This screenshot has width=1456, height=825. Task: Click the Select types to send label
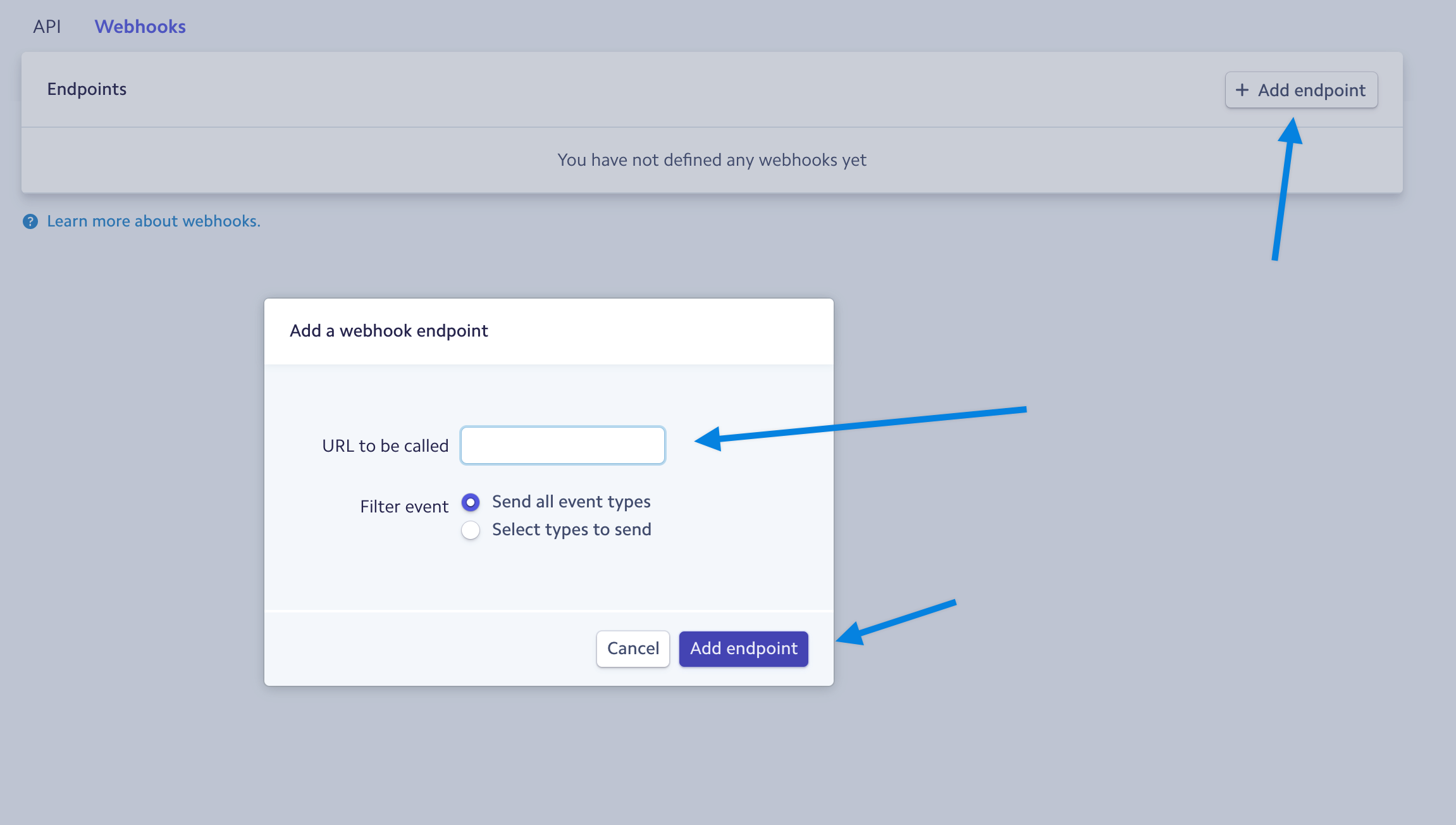(x=572, y=530)
